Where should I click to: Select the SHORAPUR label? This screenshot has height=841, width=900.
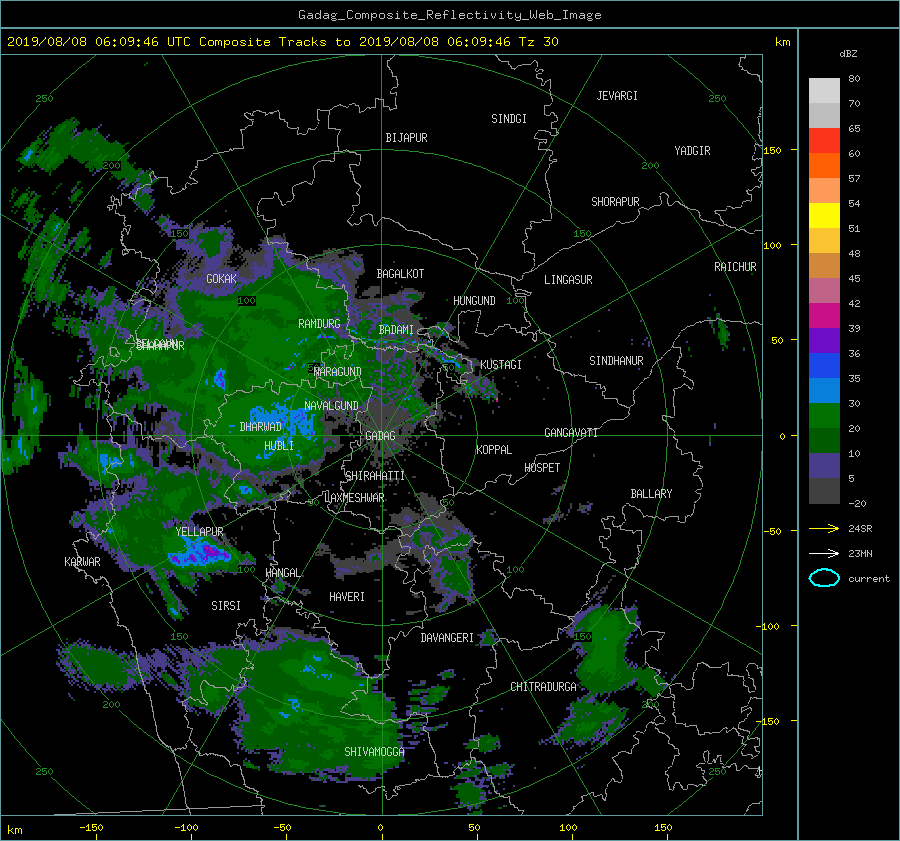point(615,202)
